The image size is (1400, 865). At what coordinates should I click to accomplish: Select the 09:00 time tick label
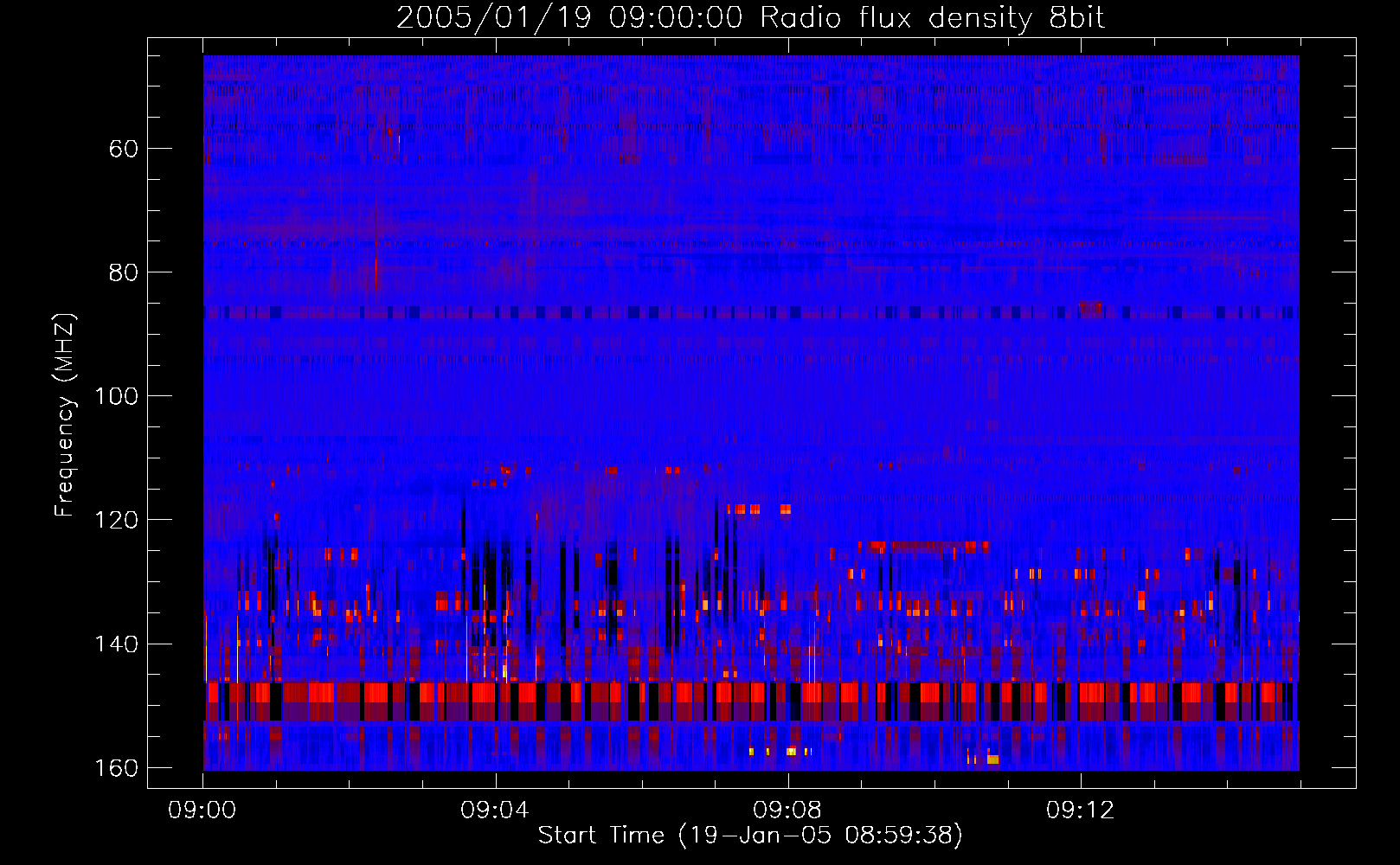coord(202,811)
